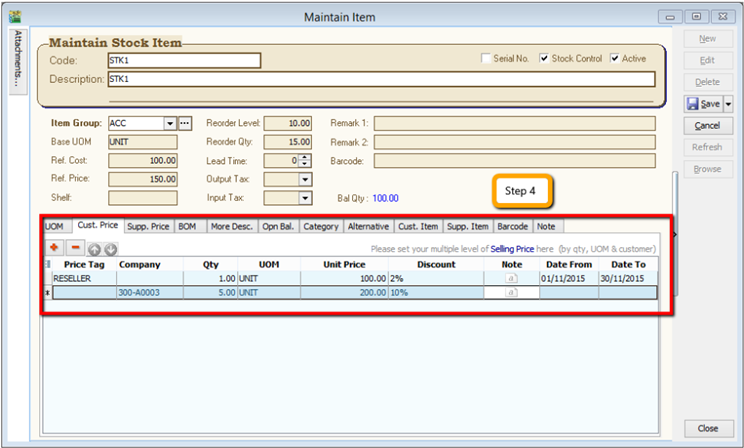
Task: Open the Lead Time spinner arrows
Action: click(306, 160)
